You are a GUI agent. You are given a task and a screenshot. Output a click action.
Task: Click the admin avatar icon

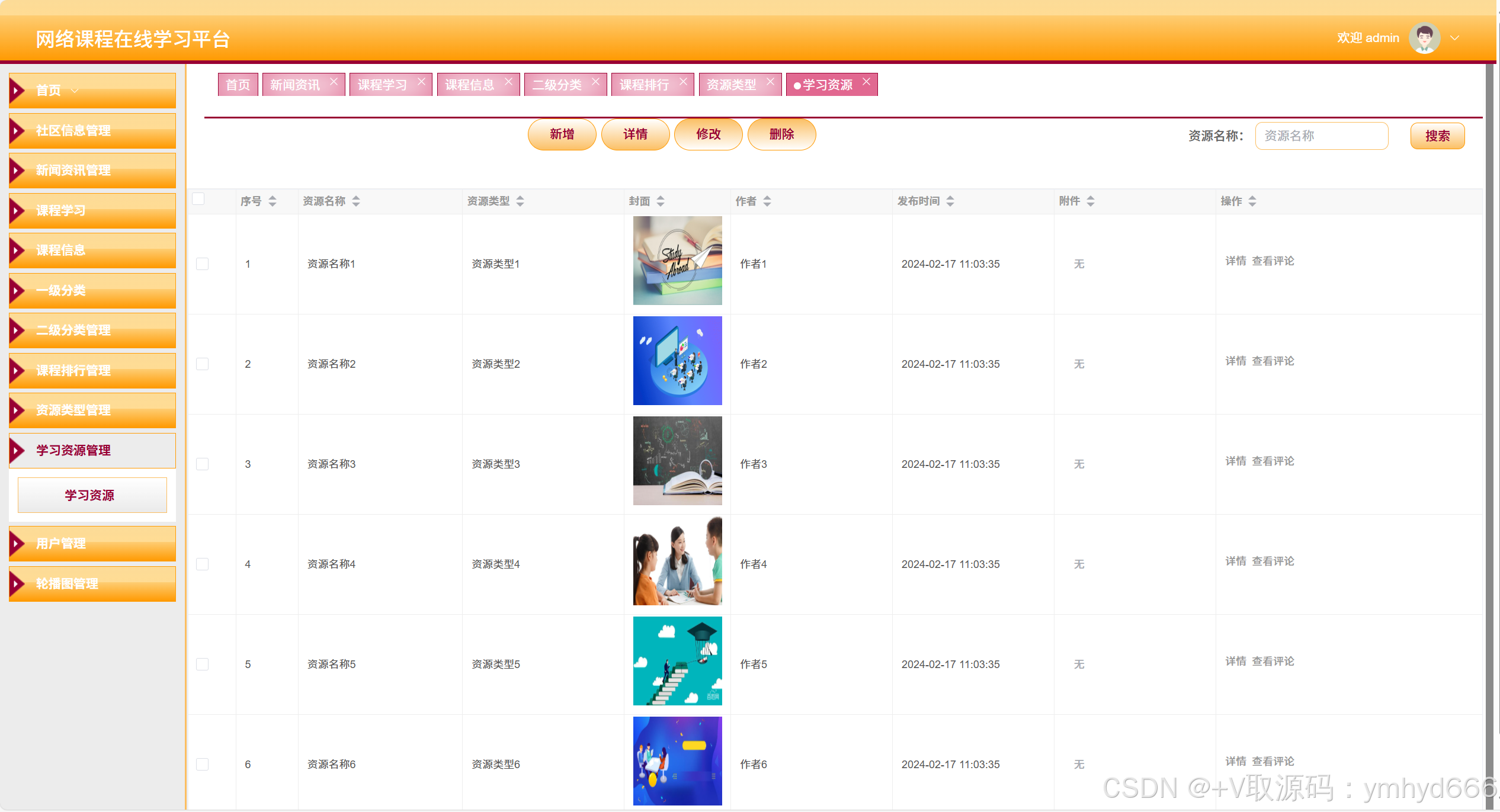[1424, 38]
